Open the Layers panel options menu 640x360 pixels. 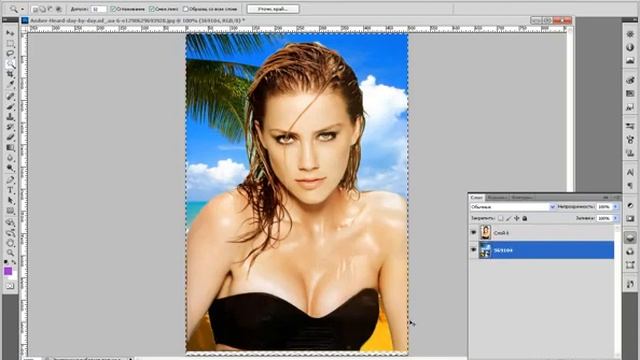coord(616,198)
